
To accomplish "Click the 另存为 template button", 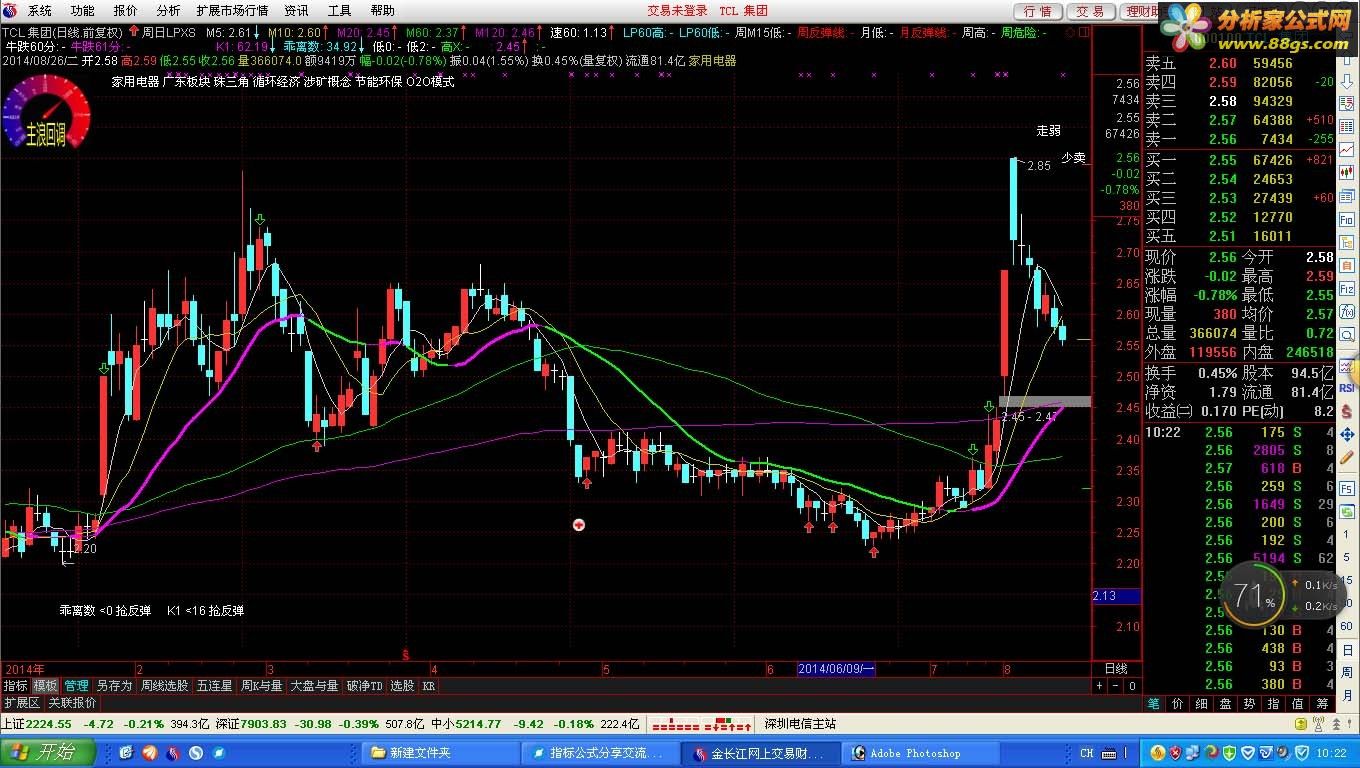I will click(x=114, y=686).
